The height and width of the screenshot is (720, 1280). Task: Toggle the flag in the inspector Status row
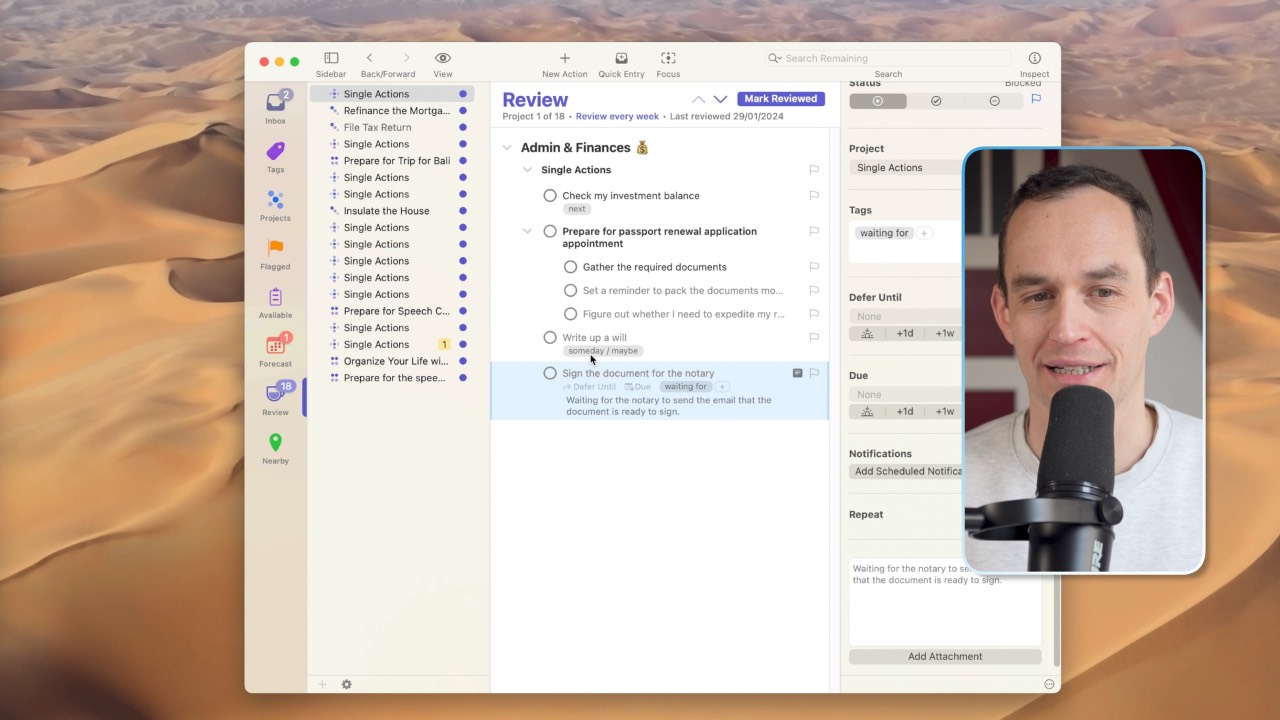pos(1036,100)
